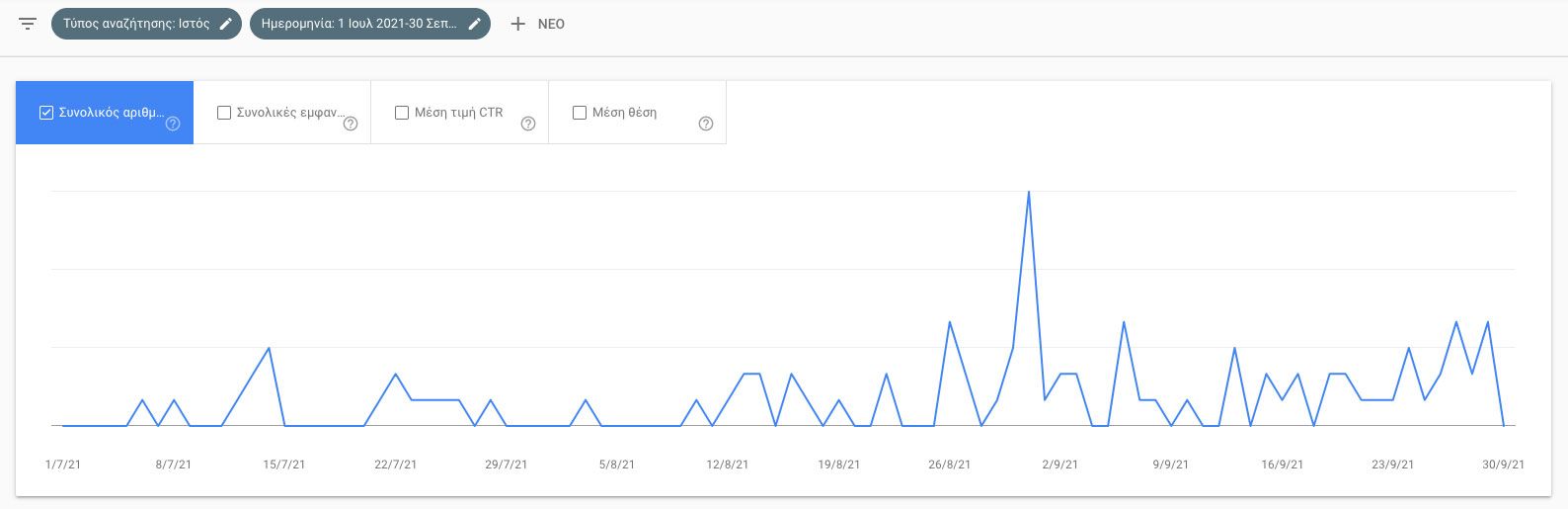Uncheck the Συνολικός αριθμ... checkbox
The width and height of the screenshot is (1568, 509).
point(45,113)
